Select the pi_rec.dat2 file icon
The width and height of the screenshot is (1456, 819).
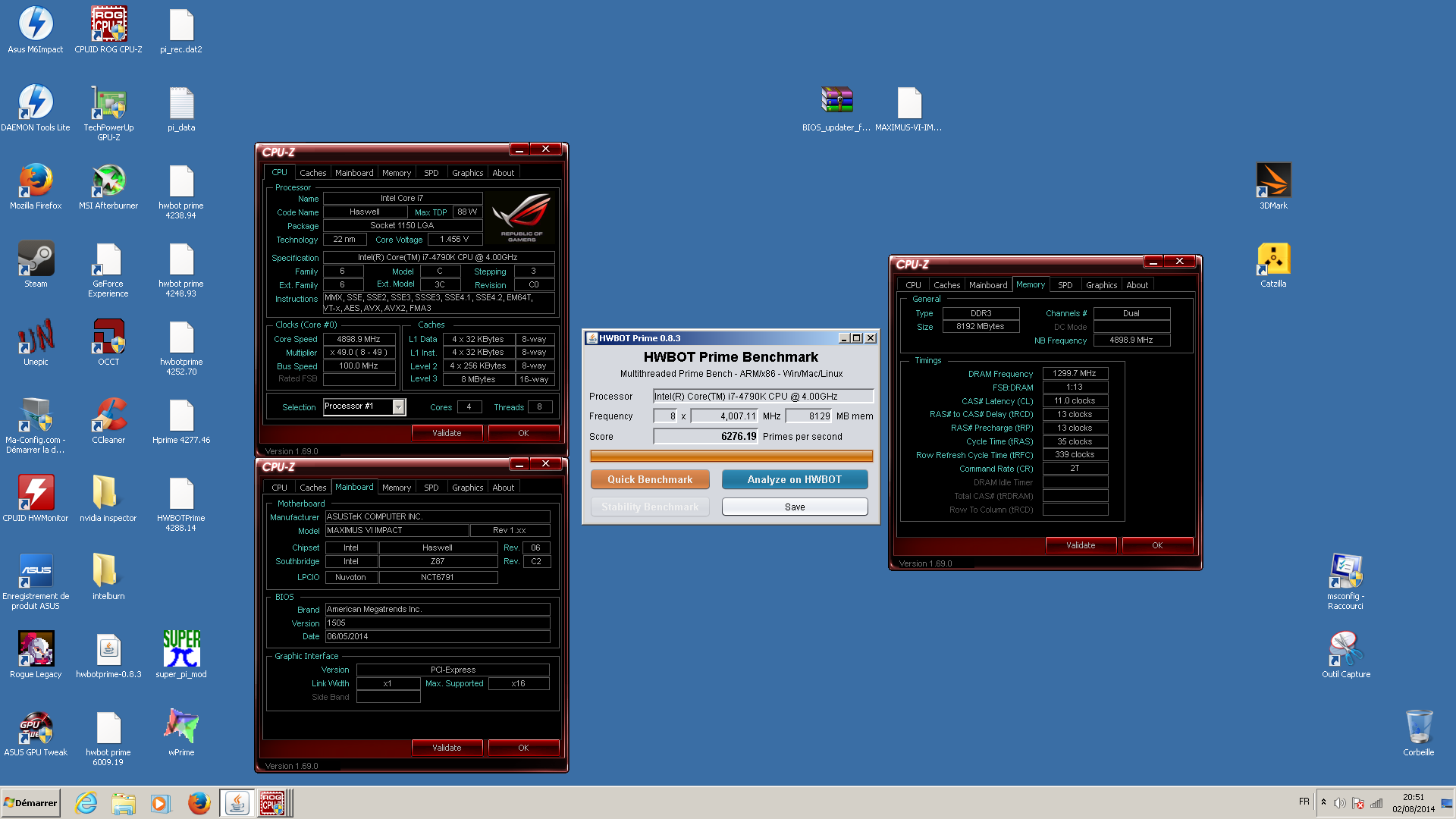coord(181,30)
